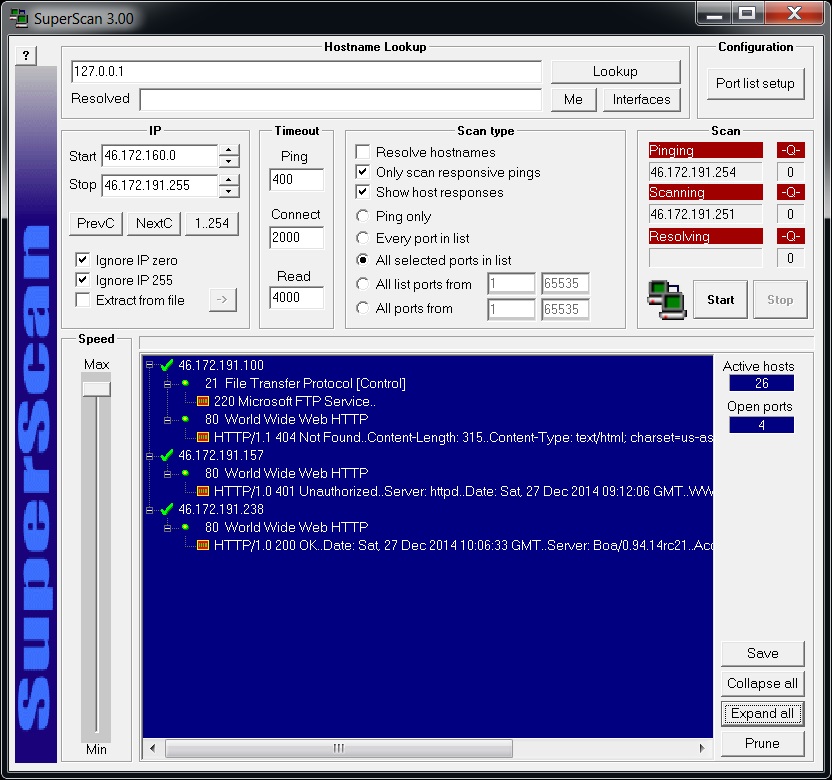Collapse port 80 node under 46.172.191.157
832x780 pixels.
[168, 474]
